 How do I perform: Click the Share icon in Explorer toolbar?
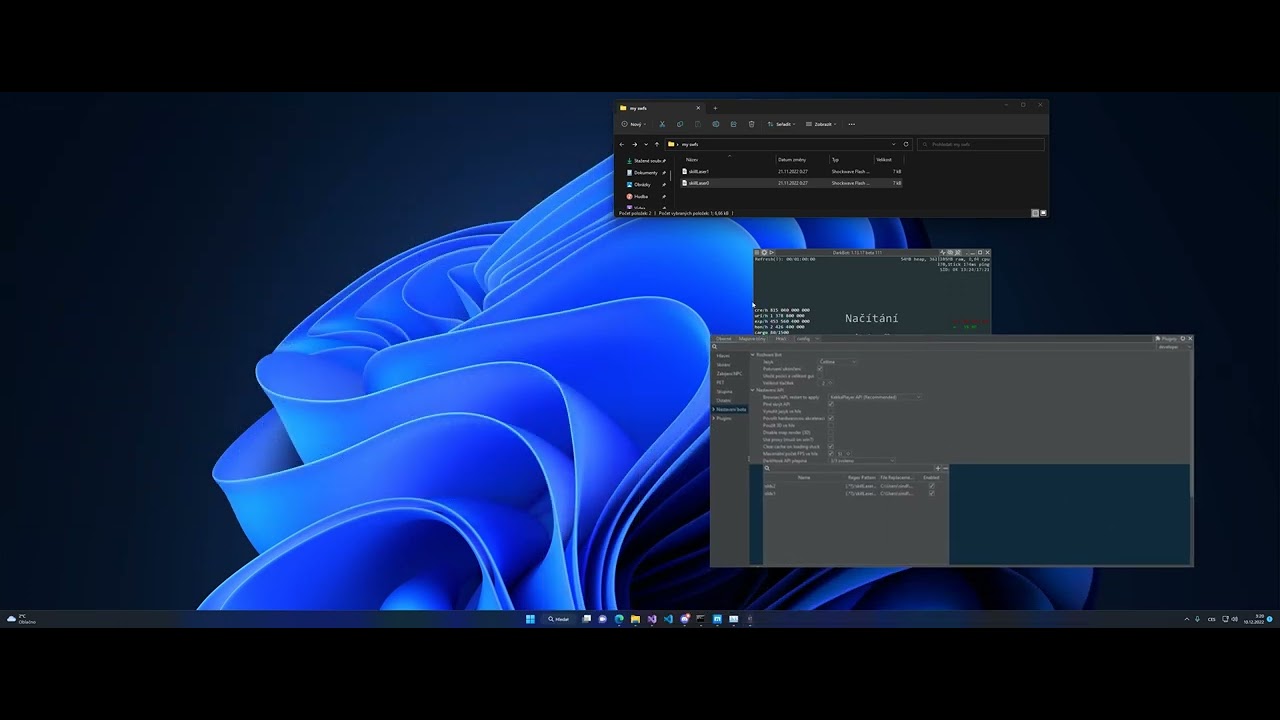tap(733, 124)
